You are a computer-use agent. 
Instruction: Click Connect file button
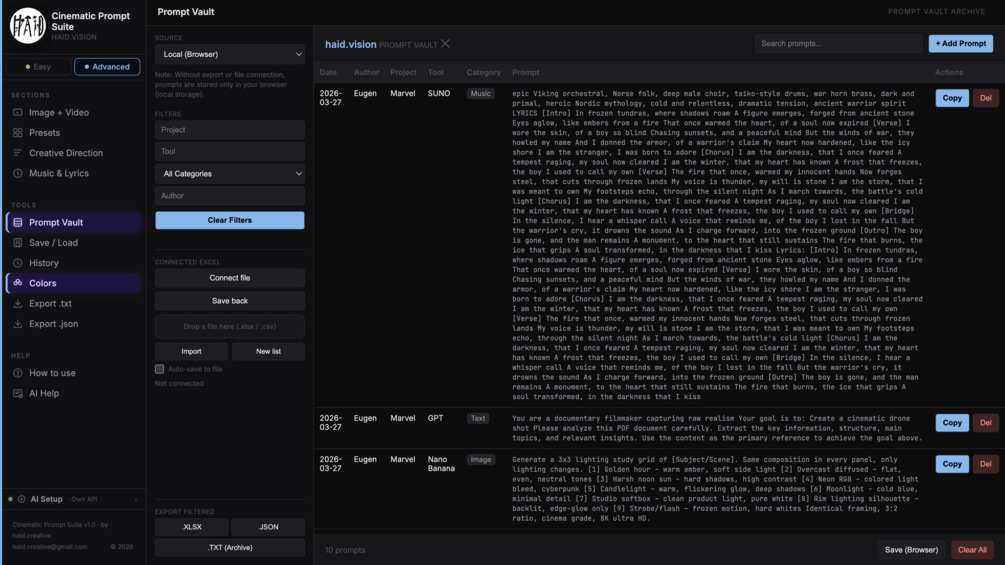coord(229,278)
